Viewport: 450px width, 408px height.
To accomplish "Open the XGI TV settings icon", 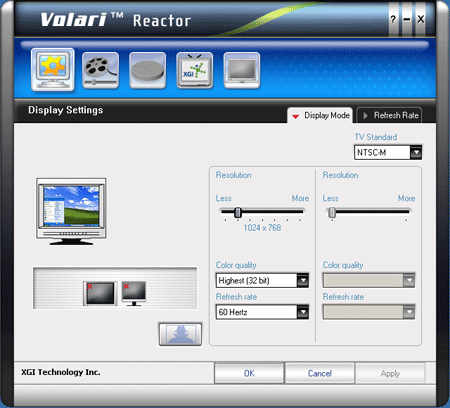I will [x=195, y=70].
